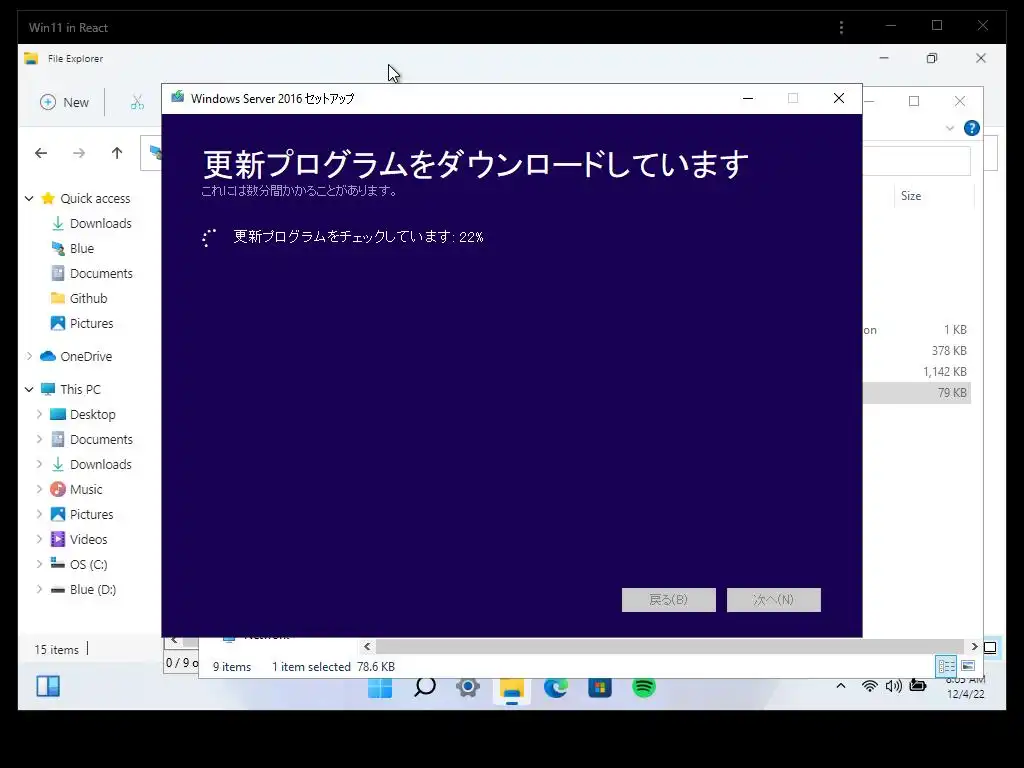Open the widgets panel icon on taskbar

point(48,686)
